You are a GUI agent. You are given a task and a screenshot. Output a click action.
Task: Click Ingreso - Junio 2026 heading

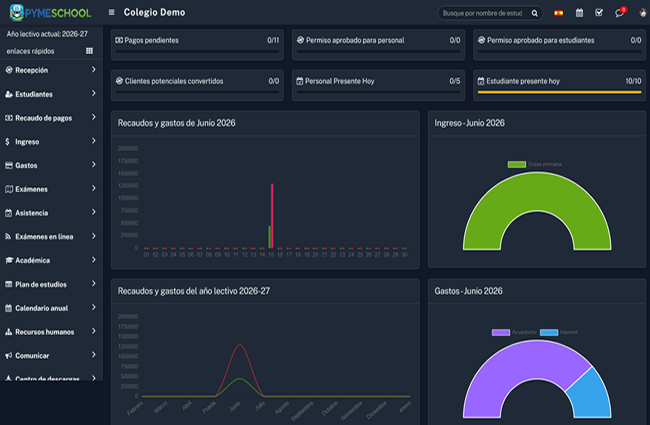[470, 123]
